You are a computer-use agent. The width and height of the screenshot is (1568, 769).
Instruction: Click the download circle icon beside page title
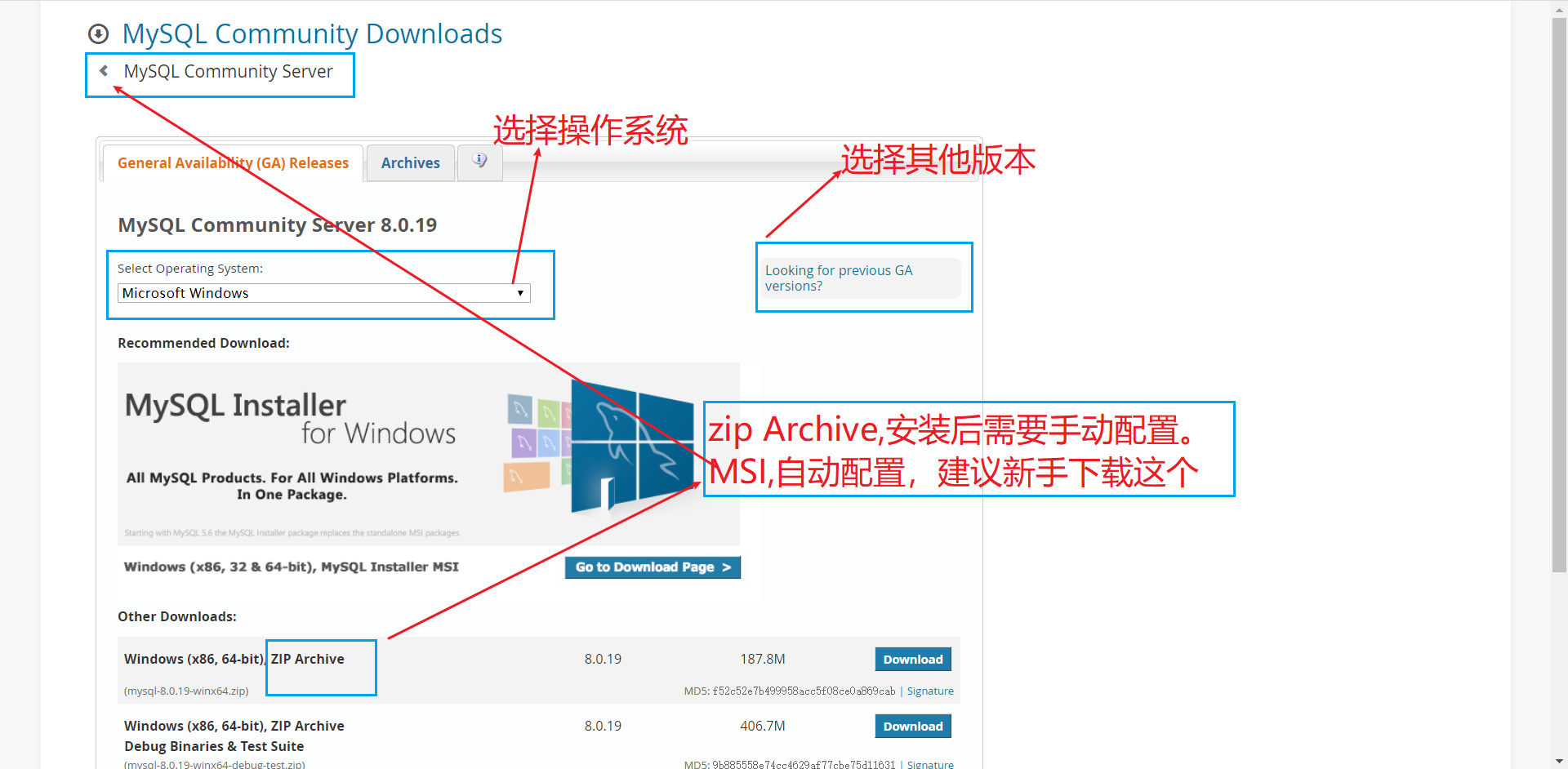pos(99,34)
